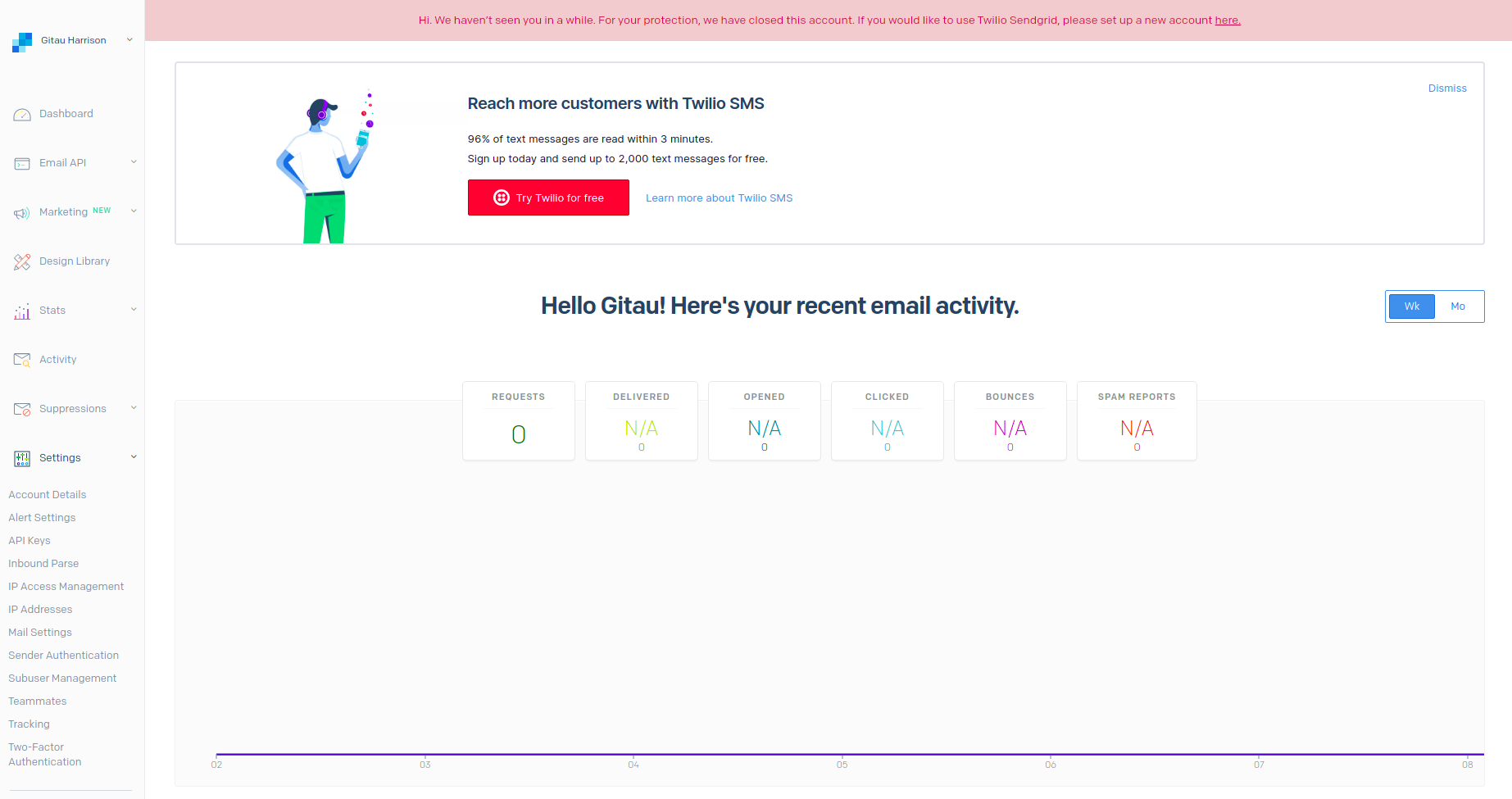1512x799 pixels.
Task: Switch activity view to Mo
Action: (x=1458, y=306)
